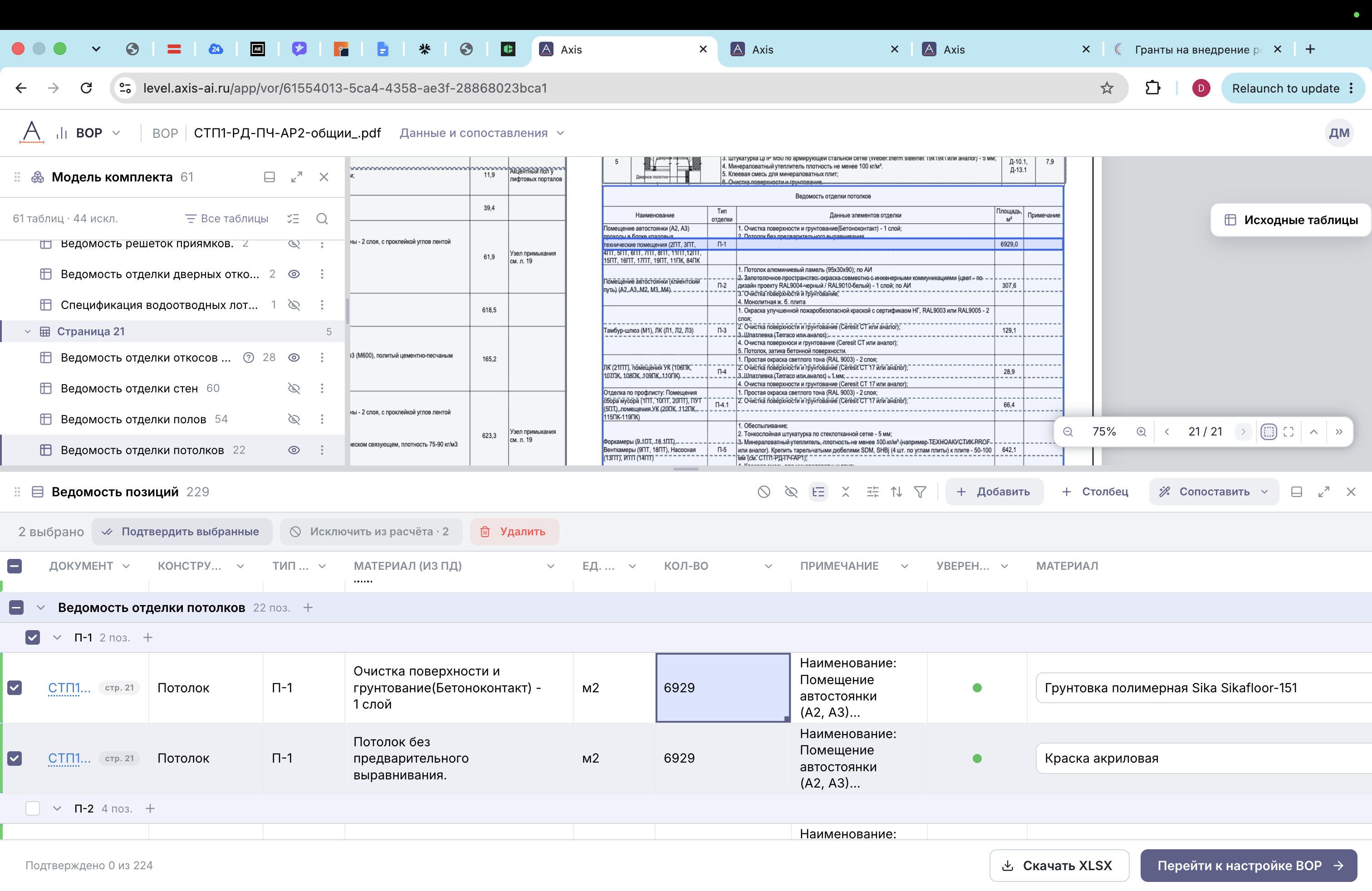Open the browser extensions puzzle icon
The image size is (1372, 891).
(1152, 88)
